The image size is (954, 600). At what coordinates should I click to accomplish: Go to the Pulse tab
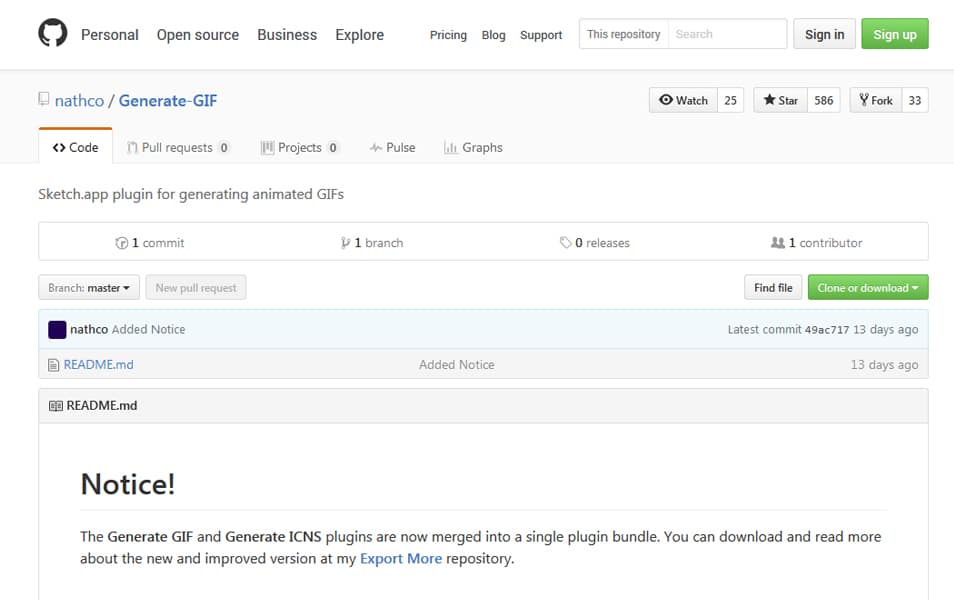(392, 147)
